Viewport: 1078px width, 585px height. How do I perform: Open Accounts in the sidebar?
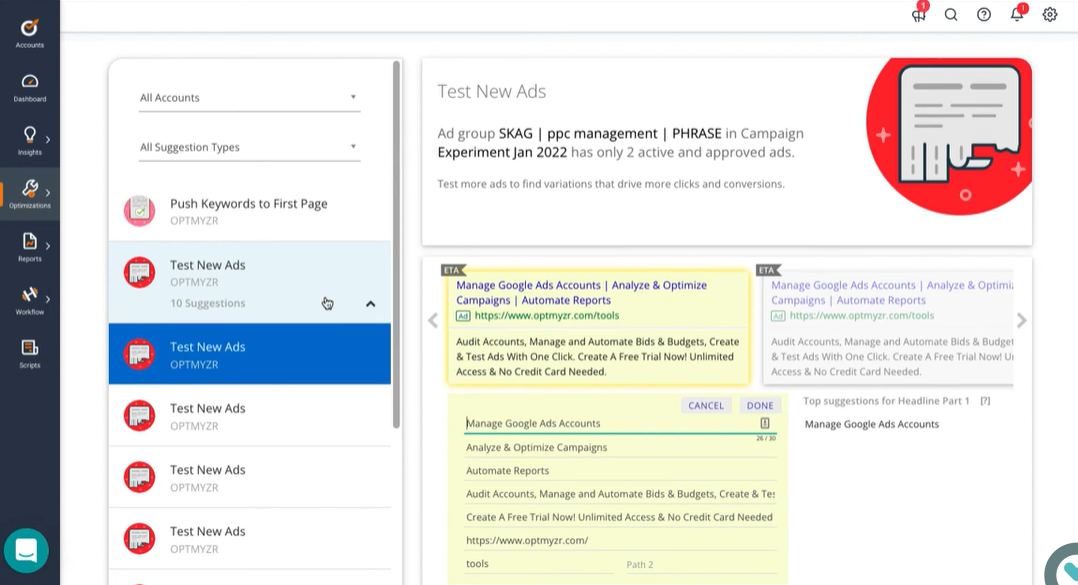point(30,33)
